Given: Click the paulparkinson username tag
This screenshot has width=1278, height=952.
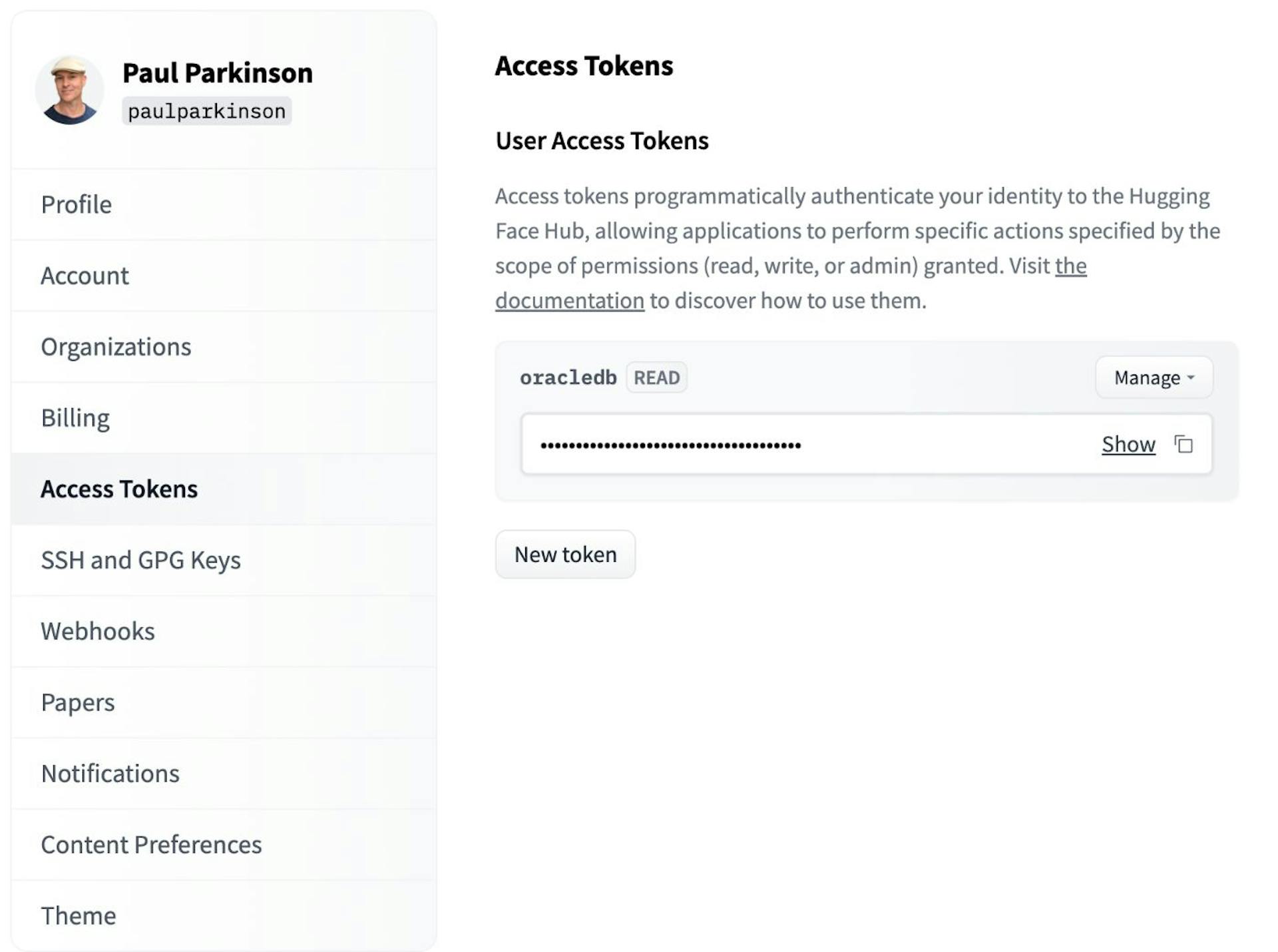Looking at the screenshot, I should click(206, 111).
